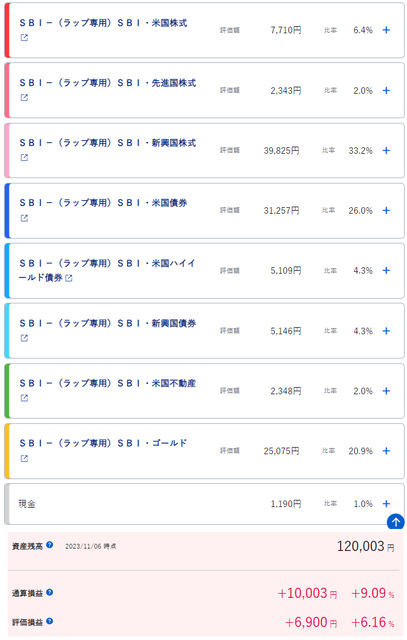Viewport: 407px width, 640px height.
Task: Open external link icon for SBI・ゴールド
Action: tap(24, 458)
